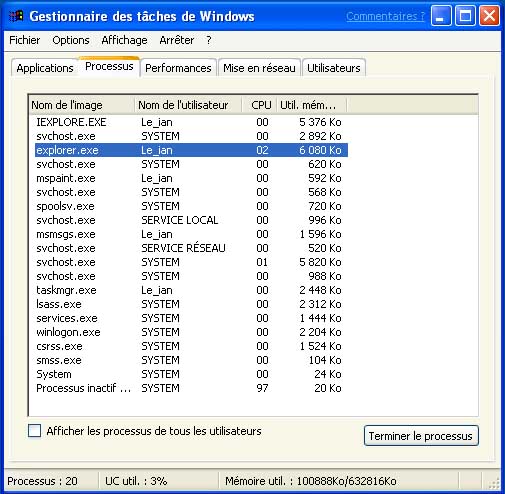Maximize the Gestionnaire des tâches window
Screen dimensions: 505x494
point(465,16)
